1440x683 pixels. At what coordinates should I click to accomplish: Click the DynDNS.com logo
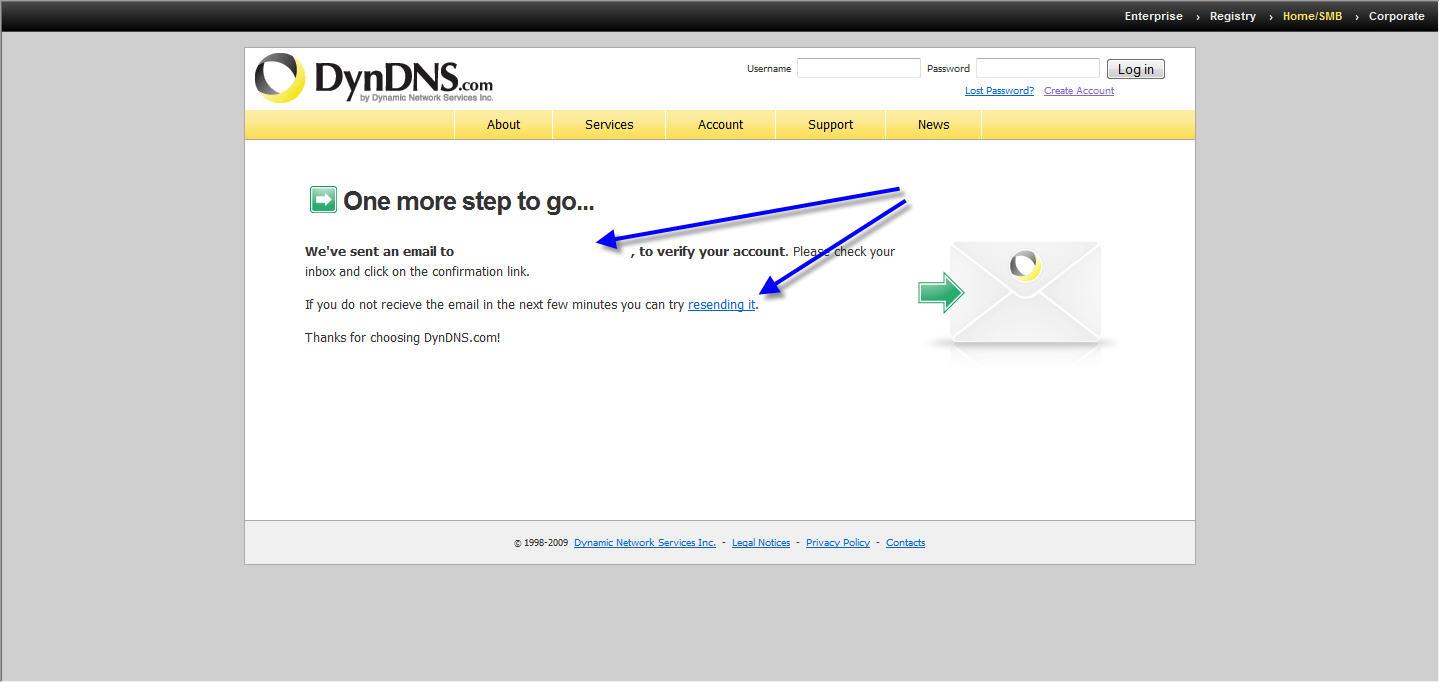tap(374, 78)
